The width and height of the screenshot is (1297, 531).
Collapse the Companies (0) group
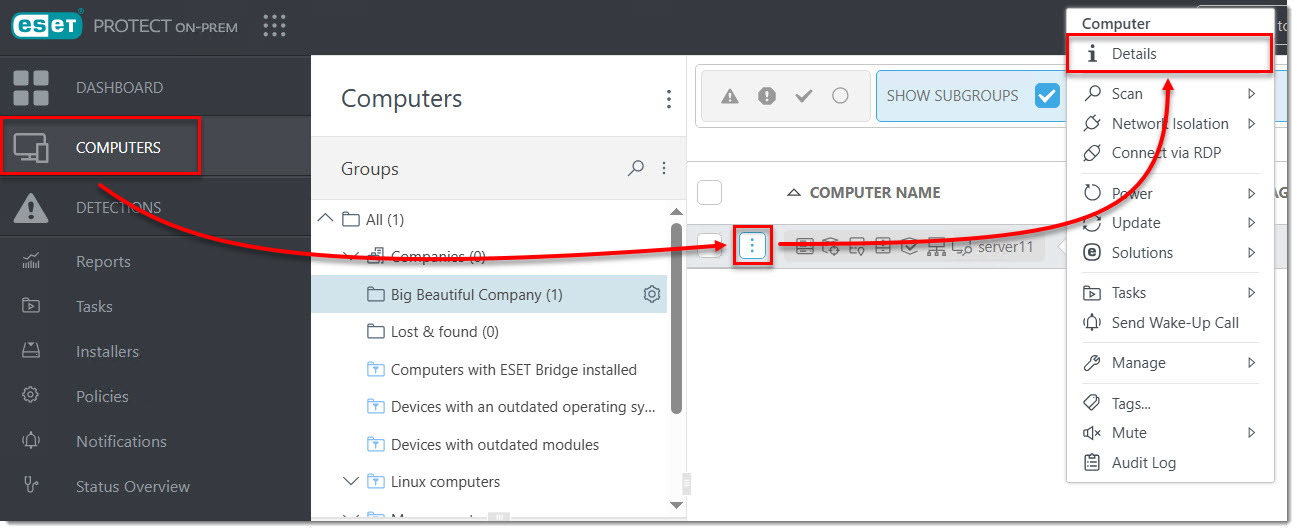tap(351, 256)
